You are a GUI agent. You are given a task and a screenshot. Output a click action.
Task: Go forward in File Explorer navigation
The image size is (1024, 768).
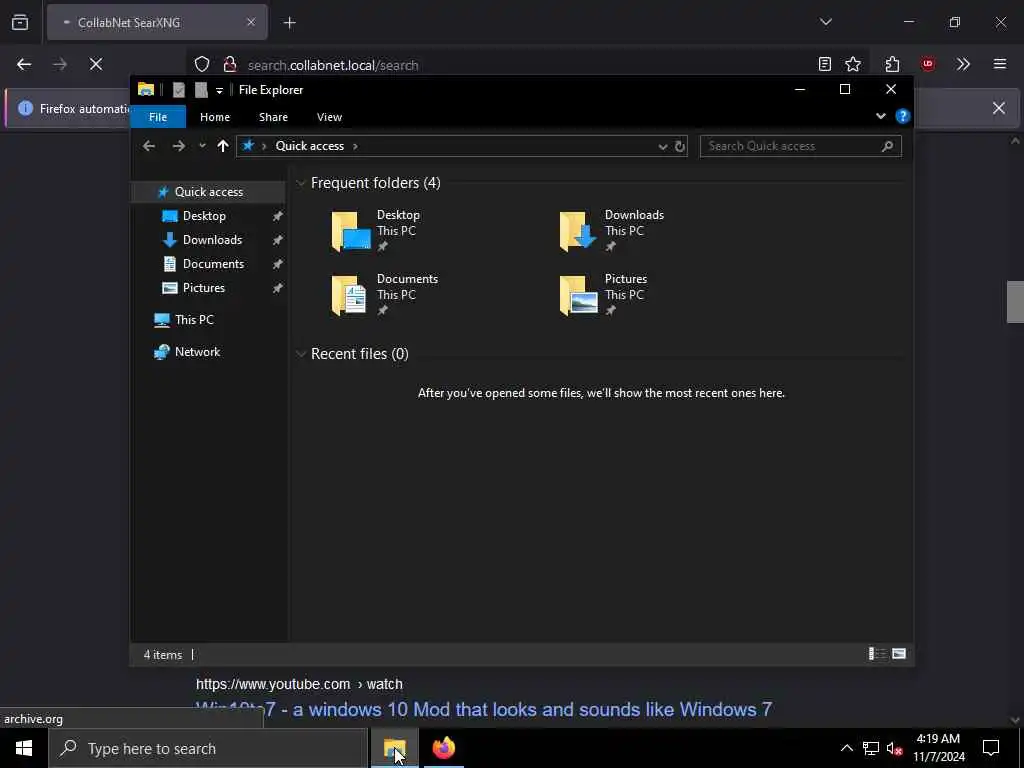point(178,146)
